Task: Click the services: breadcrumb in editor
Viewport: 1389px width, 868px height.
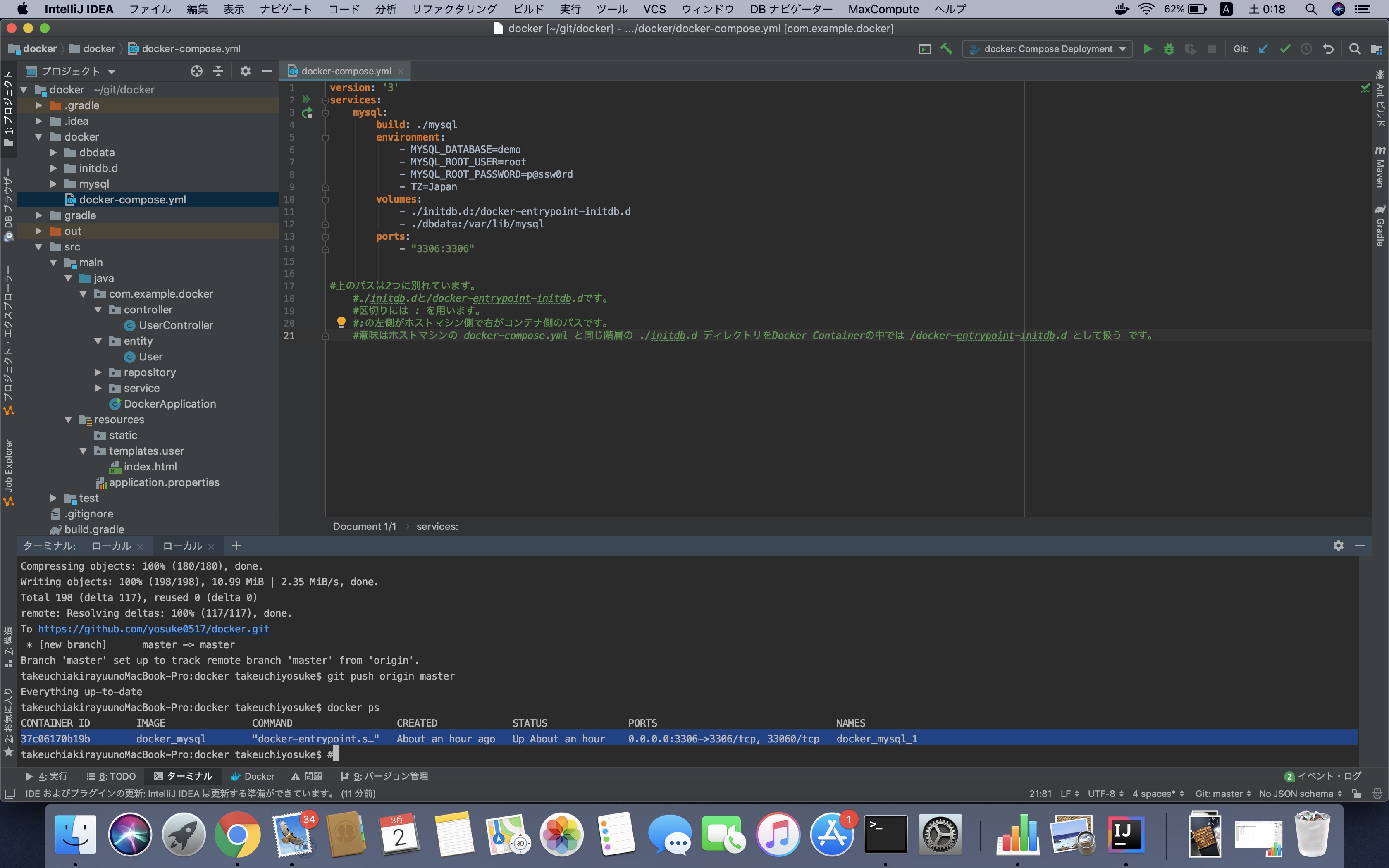Action: 437,527
